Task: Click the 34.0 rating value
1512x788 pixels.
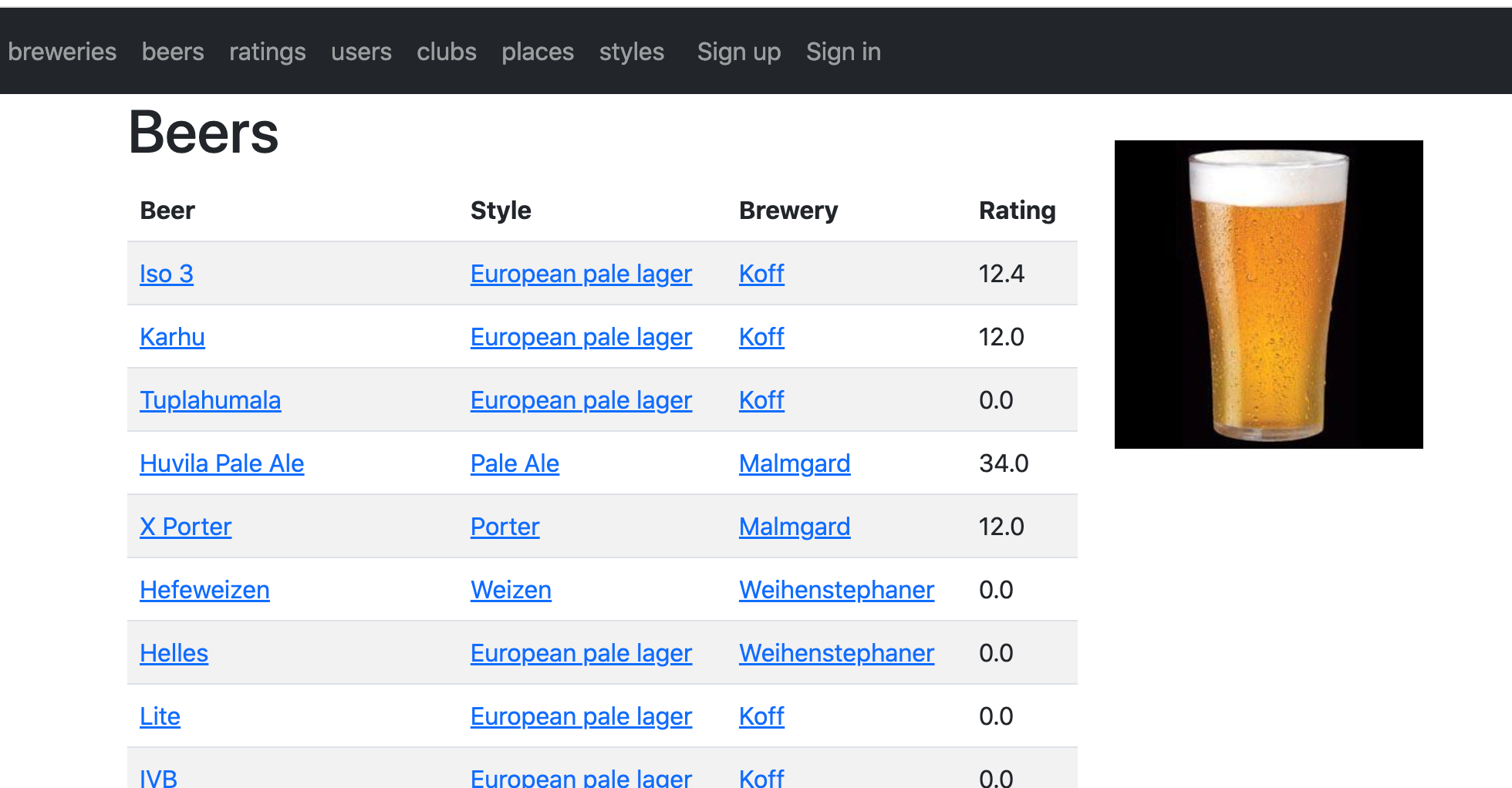Action: pyautogui.click(x=1004, y=463)
